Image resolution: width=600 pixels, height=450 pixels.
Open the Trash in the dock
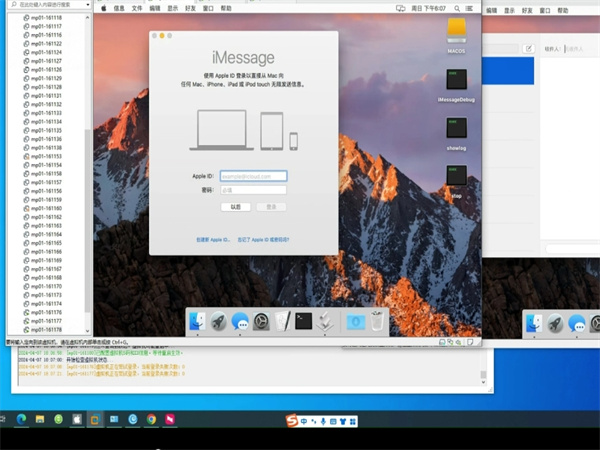pos(377,322)
